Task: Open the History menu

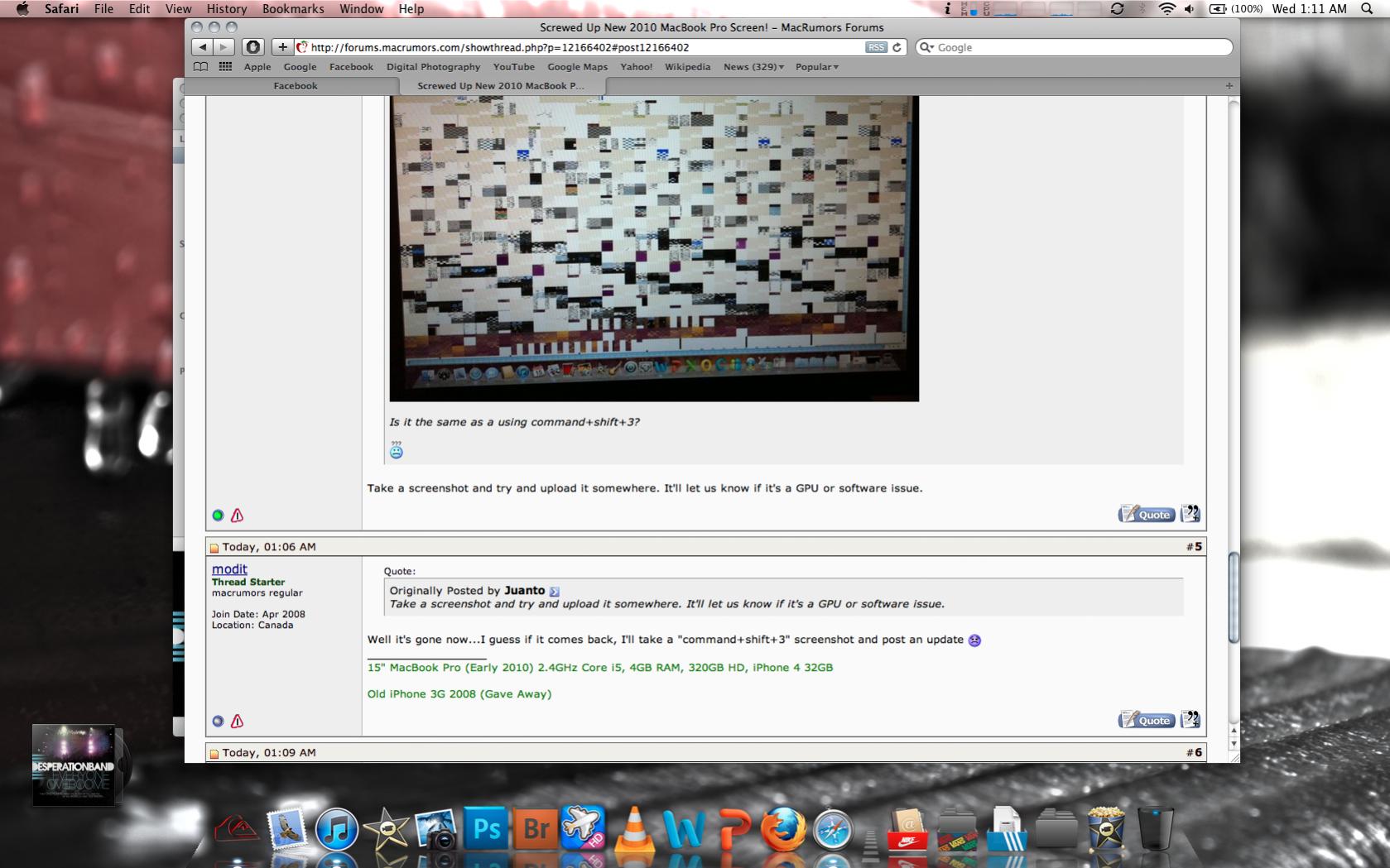Action: pos(227,8)
